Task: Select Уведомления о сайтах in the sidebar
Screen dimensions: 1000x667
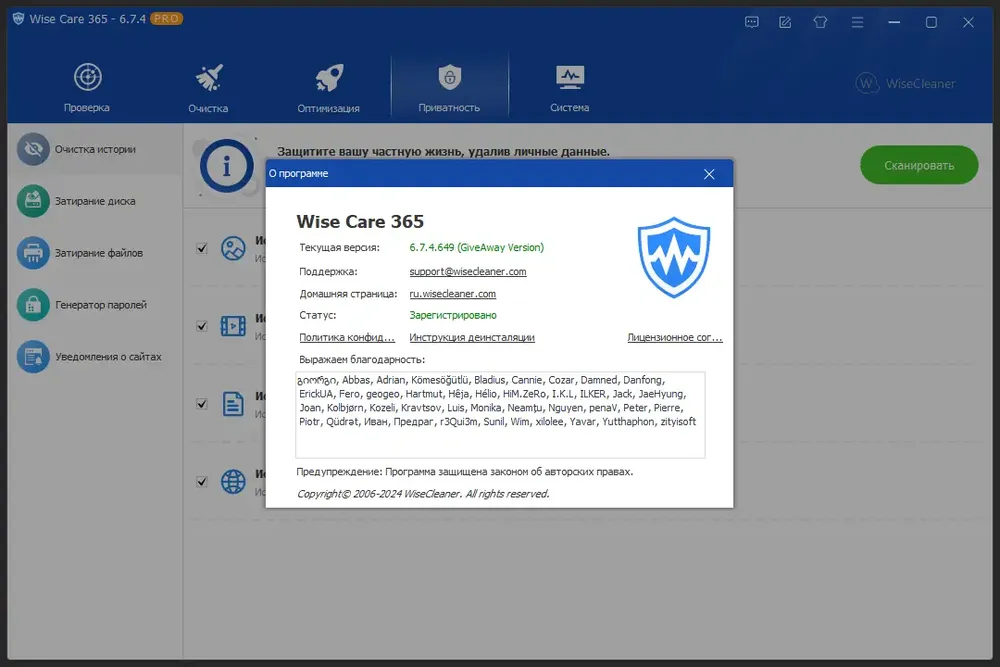Action: [95, 356]
